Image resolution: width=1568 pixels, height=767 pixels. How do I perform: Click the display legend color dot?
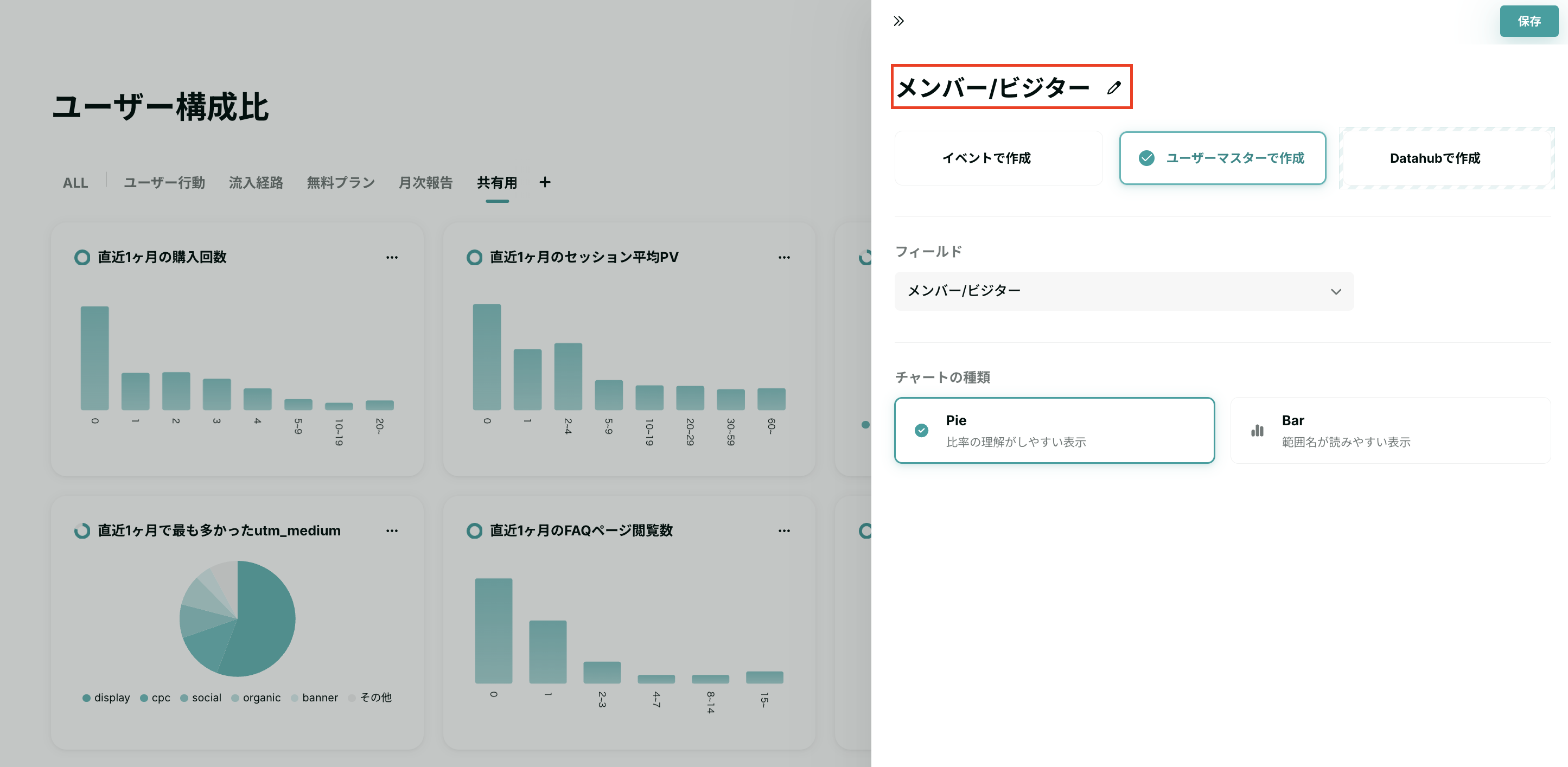(x=86, y=698)
